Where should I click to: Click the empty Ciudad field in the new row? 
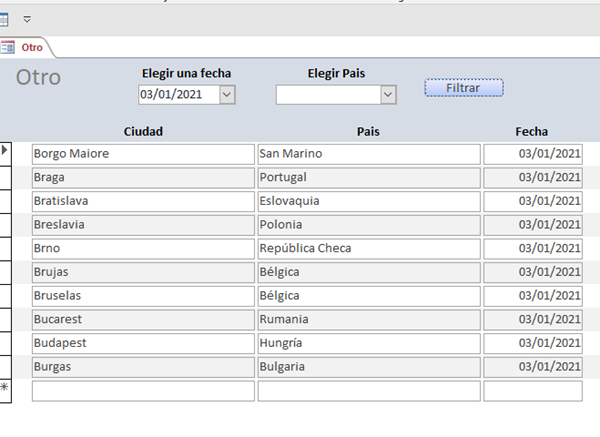143,391
